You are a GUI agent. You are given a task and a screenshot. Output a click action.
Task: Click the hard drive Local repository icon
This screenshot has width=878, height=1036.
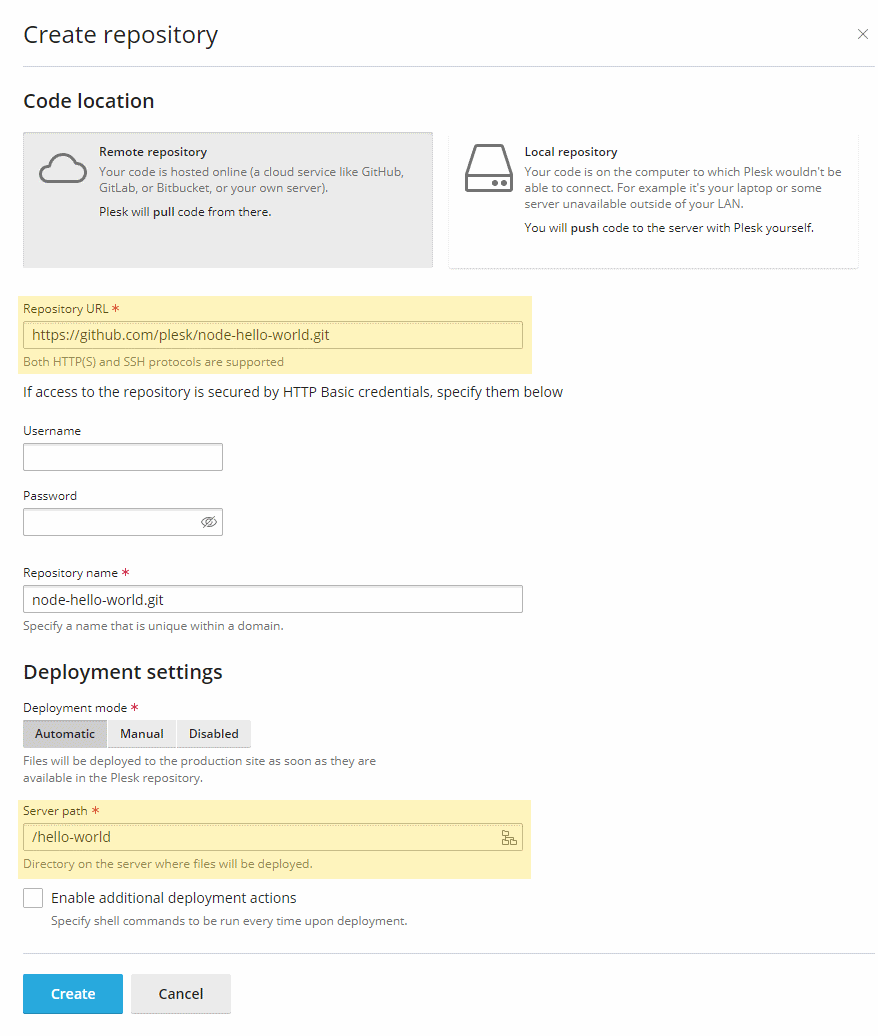[x=489, y=168]
